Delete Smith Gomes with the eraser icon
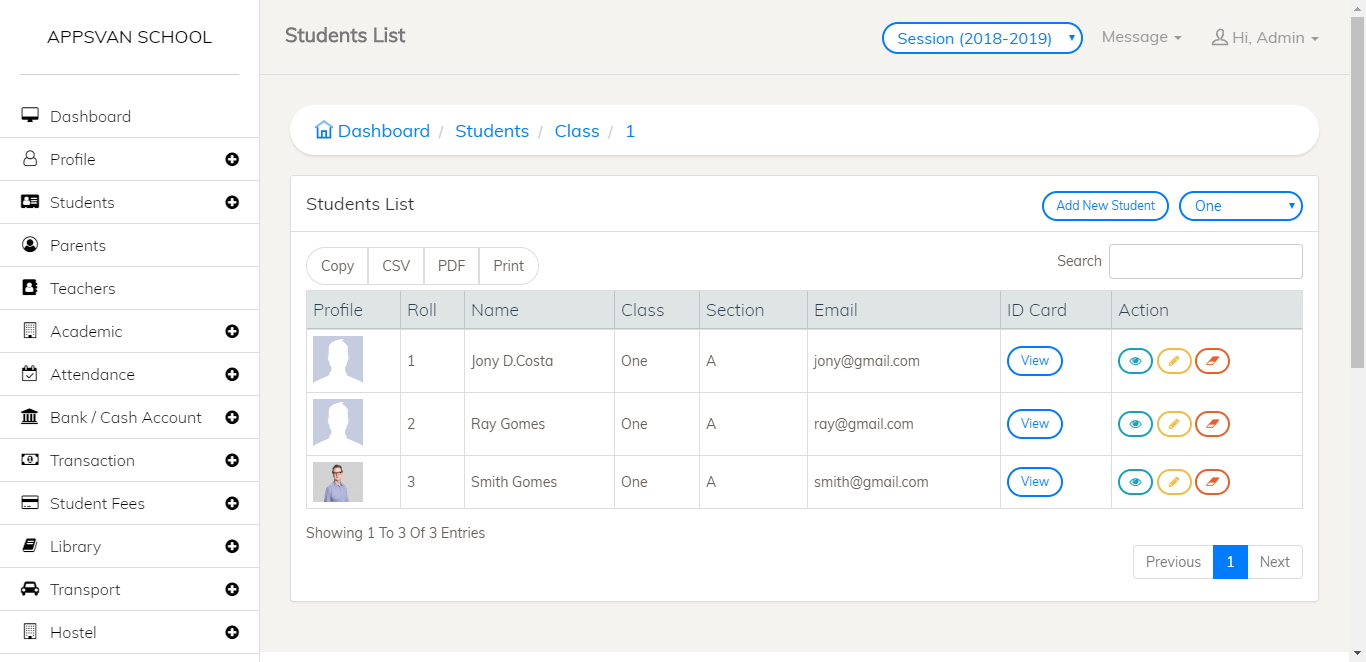The width and height of the screenshot is (1366, 662). [x=1212, y=481]
